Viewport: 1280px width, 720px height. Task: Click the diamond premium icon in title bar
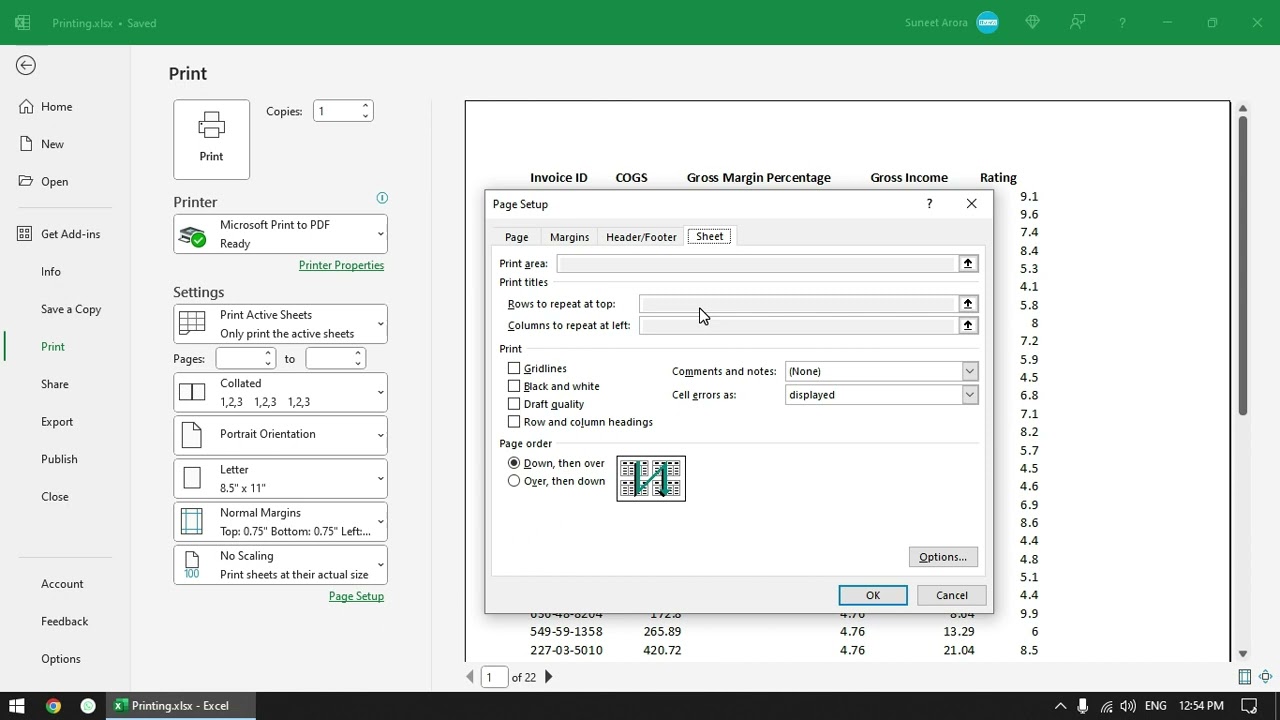tap(1033, 22)
